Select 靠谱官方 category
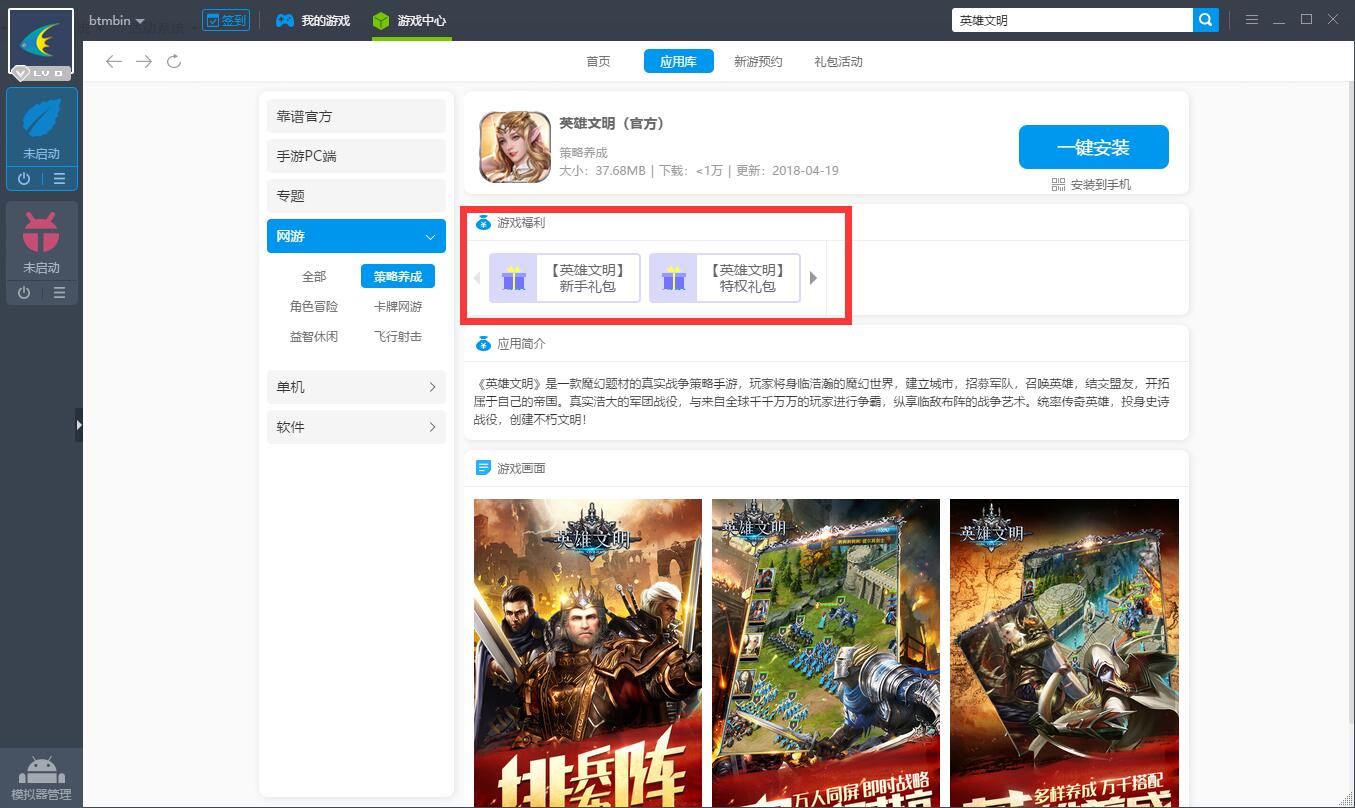 [356, 116]
